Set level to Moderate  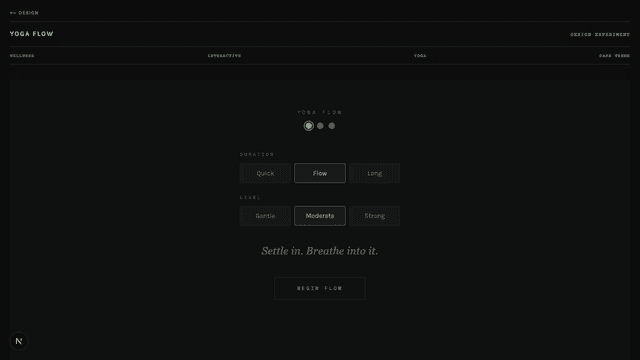320,216
